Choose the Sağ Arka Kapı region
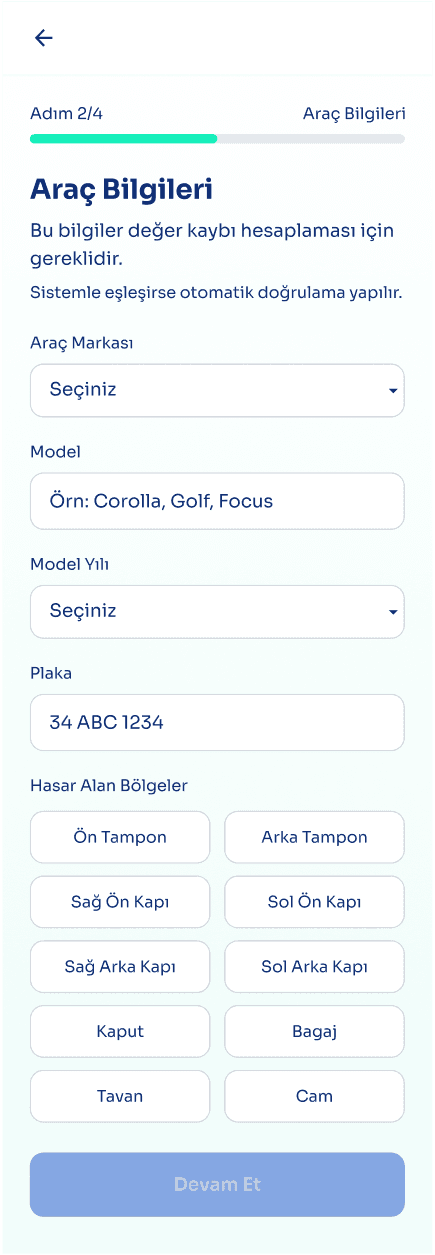This screenshot has width=435, height=1255. (120, 967)
